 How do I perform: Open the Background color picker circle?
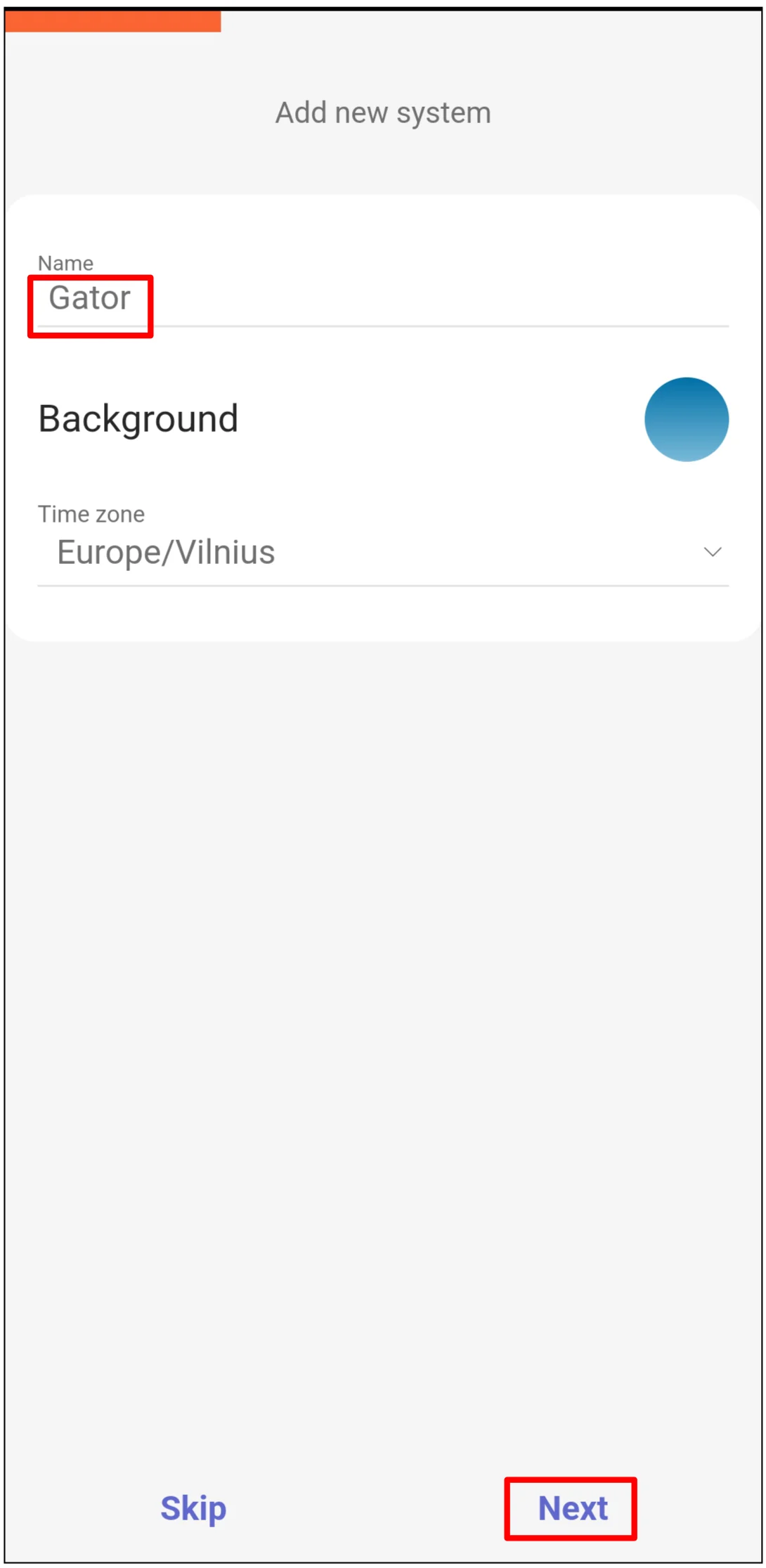[686, 420]
